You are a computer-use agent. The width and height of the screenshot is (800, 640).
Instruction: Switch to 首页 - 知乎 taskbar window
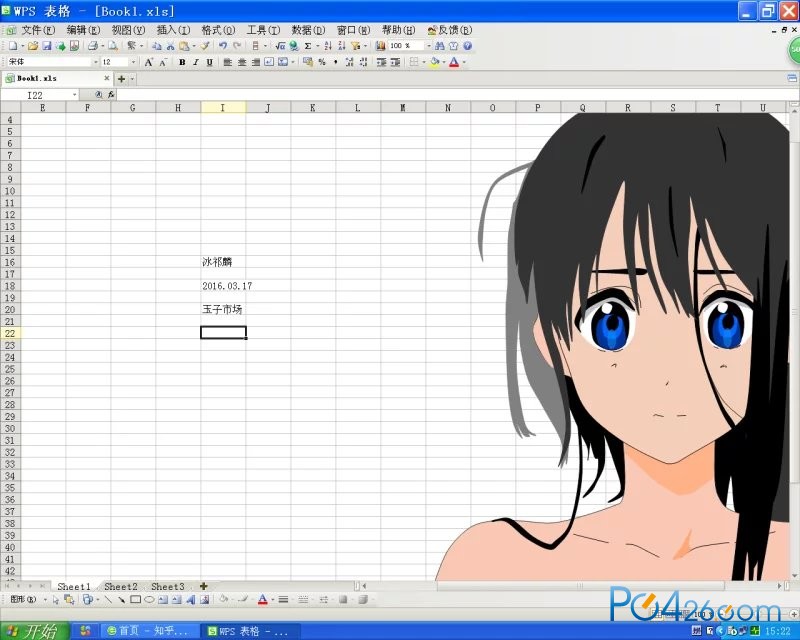click(x=148, y=631)
